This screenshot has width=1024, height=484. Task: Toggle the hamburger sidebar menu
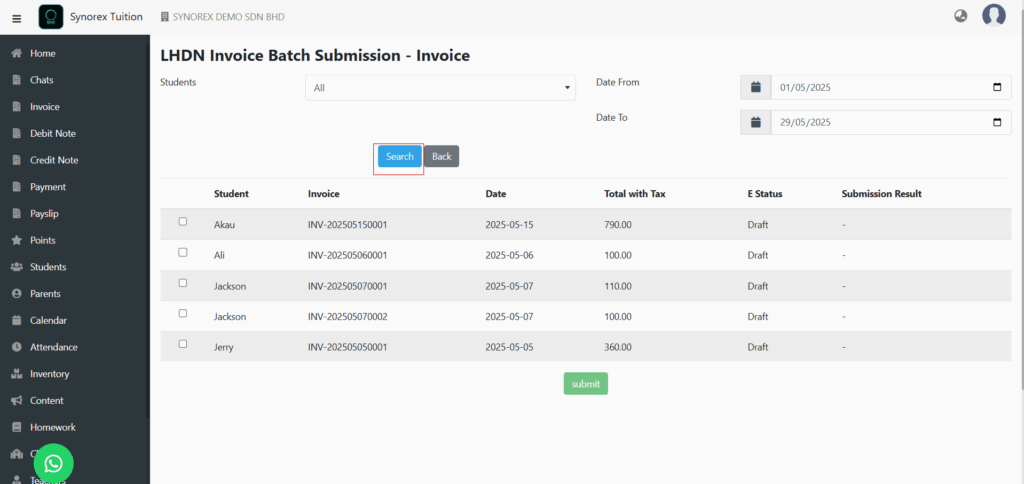pyautogui.click(x=17, y=18)
